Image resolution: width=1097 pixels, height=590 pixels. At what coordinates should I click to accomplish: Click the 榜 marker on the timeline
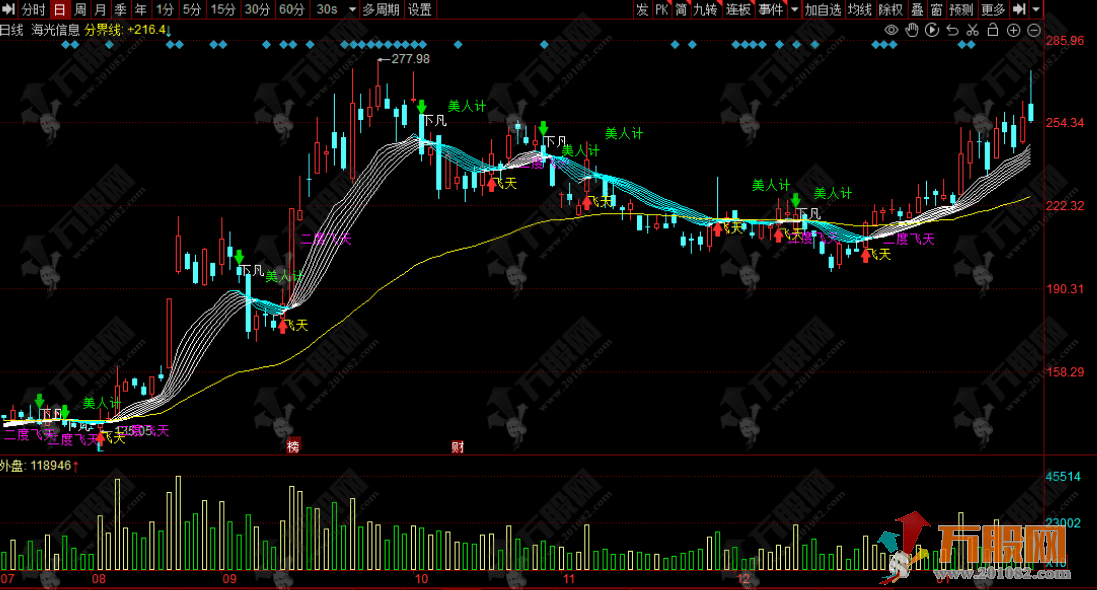coord(292,446)
